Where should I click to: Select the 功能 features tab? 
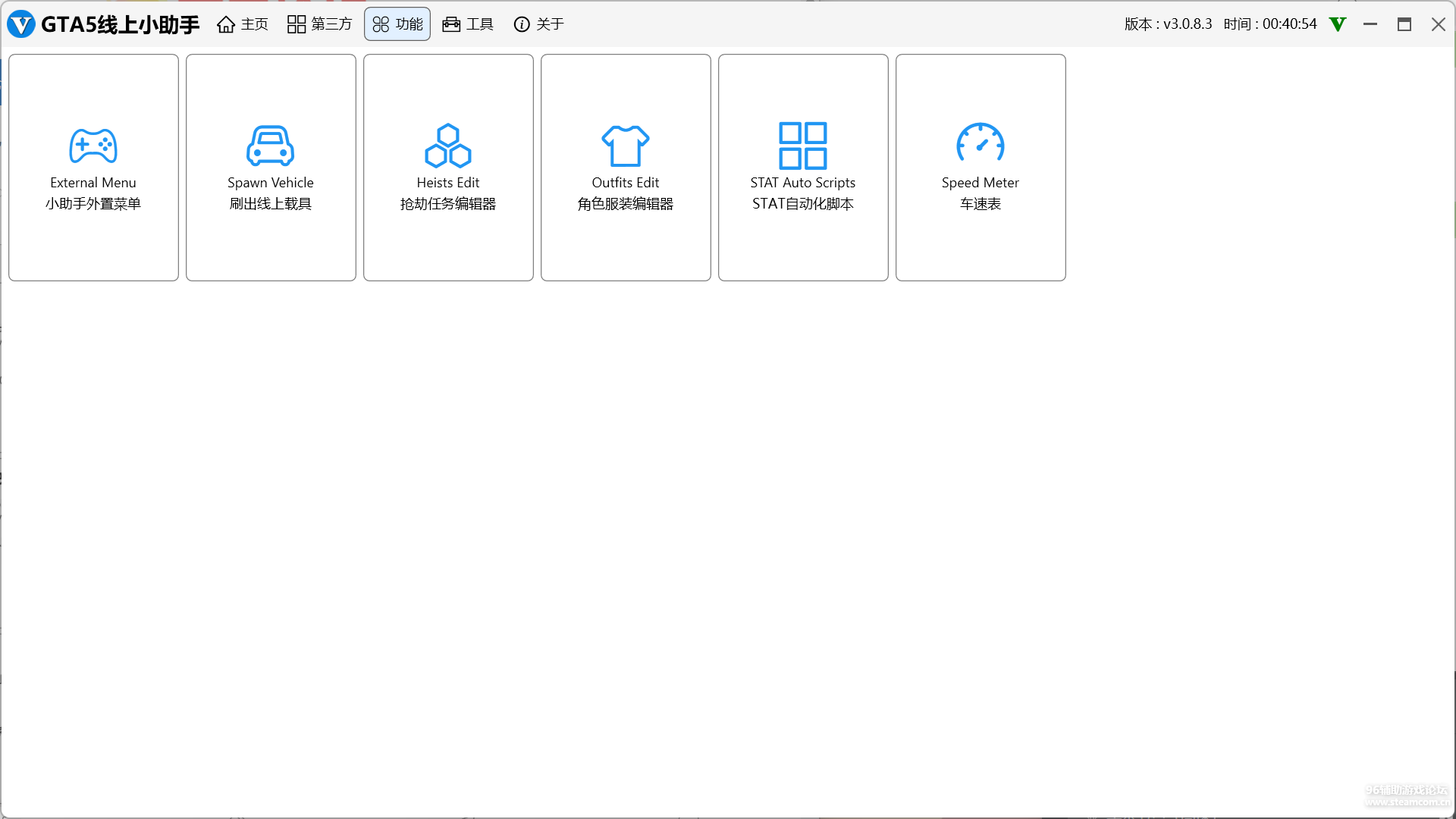[397, 24]
